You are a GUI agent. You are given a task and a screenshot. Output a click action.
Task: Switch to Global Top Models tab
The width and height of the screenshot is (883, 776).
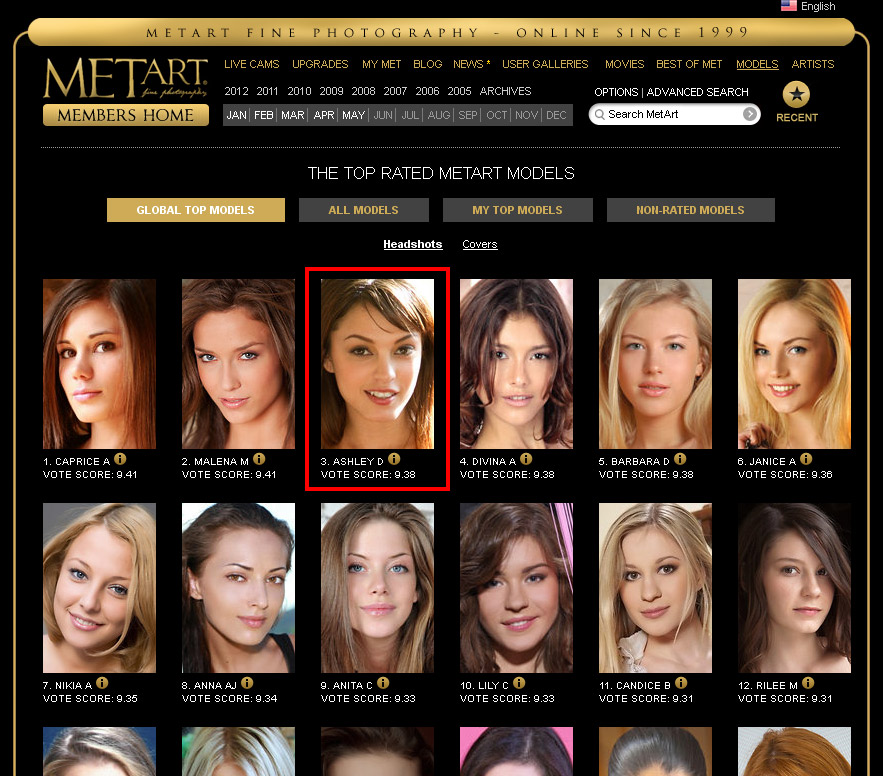pyautogui.click(x=195, y=210)
